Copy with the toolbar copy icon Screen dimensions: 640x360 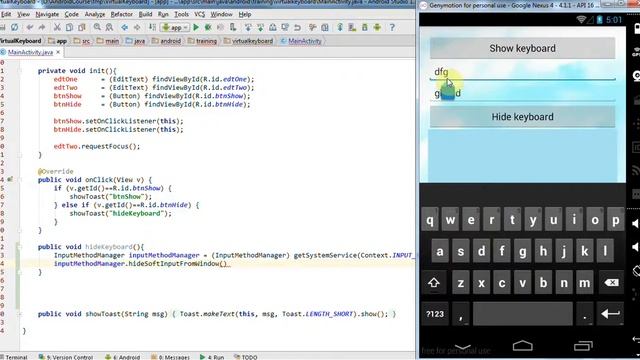(69, 27)
